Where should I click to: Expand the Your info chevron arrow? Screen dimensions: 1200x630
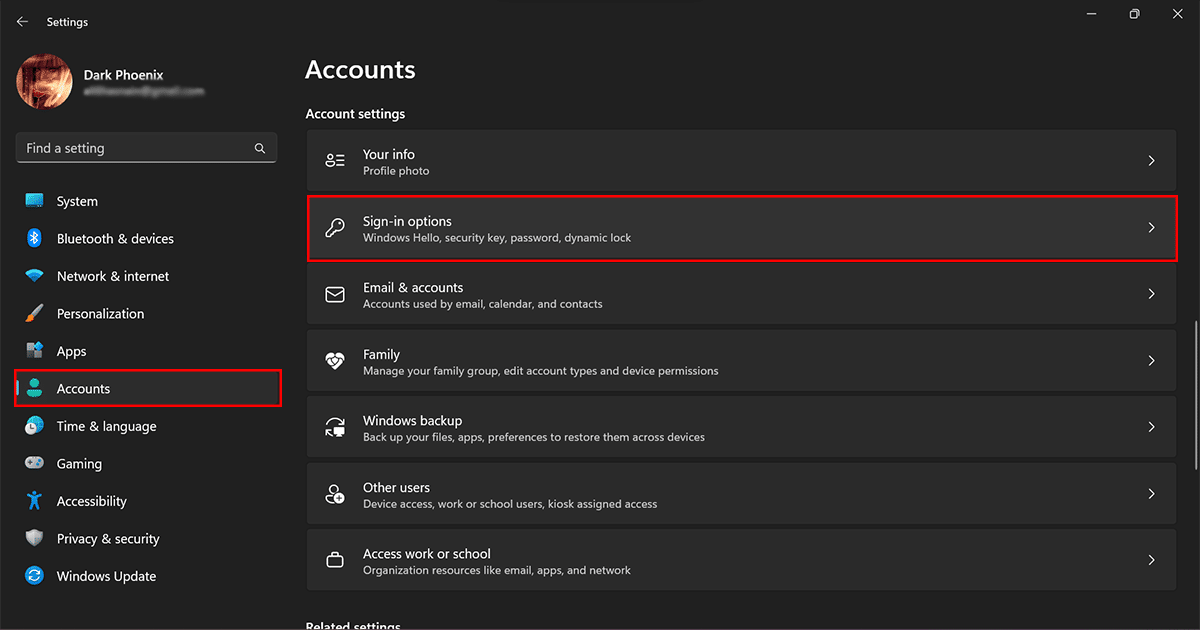(x=1151, y=161)
